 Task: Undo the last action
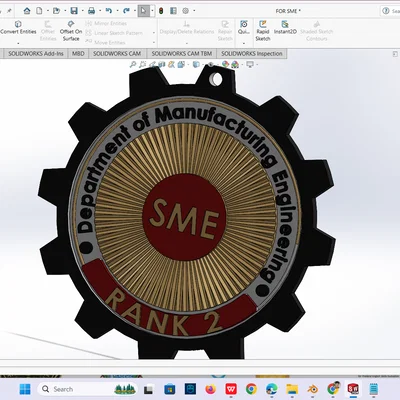109,11
